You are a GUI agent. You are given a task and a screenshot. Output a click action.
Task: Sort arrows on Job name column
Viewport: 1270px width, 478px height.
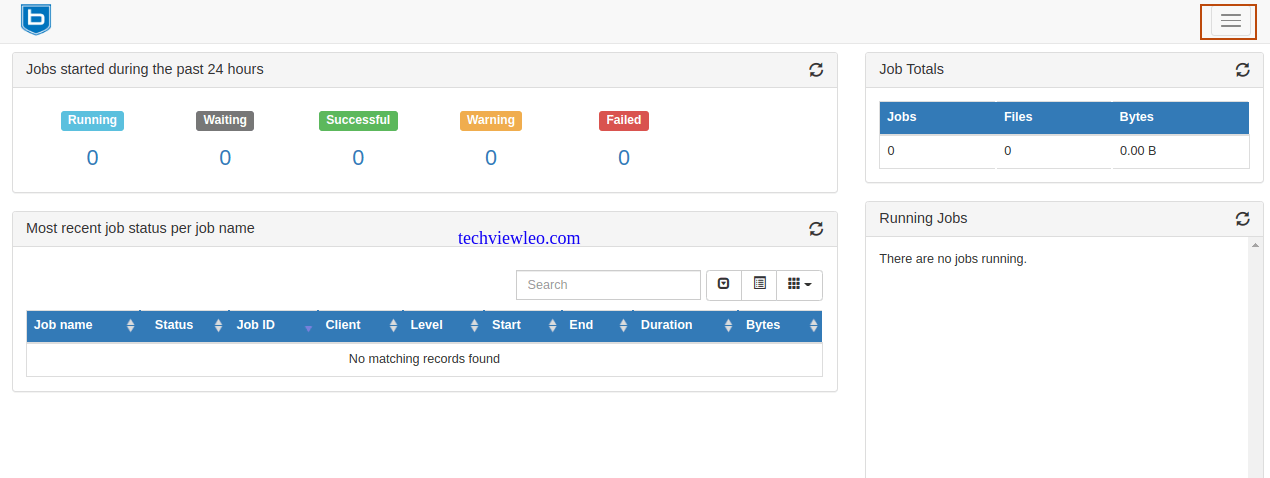tap(130, 326)
